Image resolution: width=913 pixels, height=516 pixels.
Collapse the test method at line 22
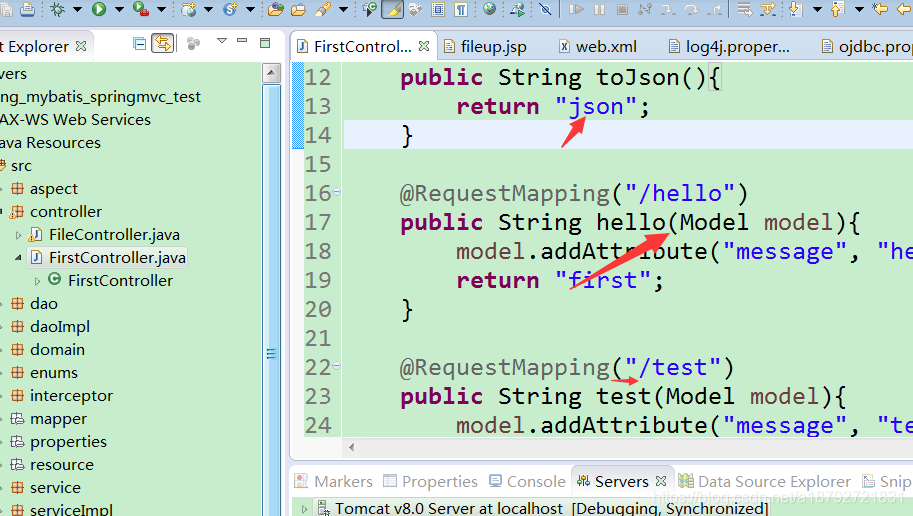337,366
